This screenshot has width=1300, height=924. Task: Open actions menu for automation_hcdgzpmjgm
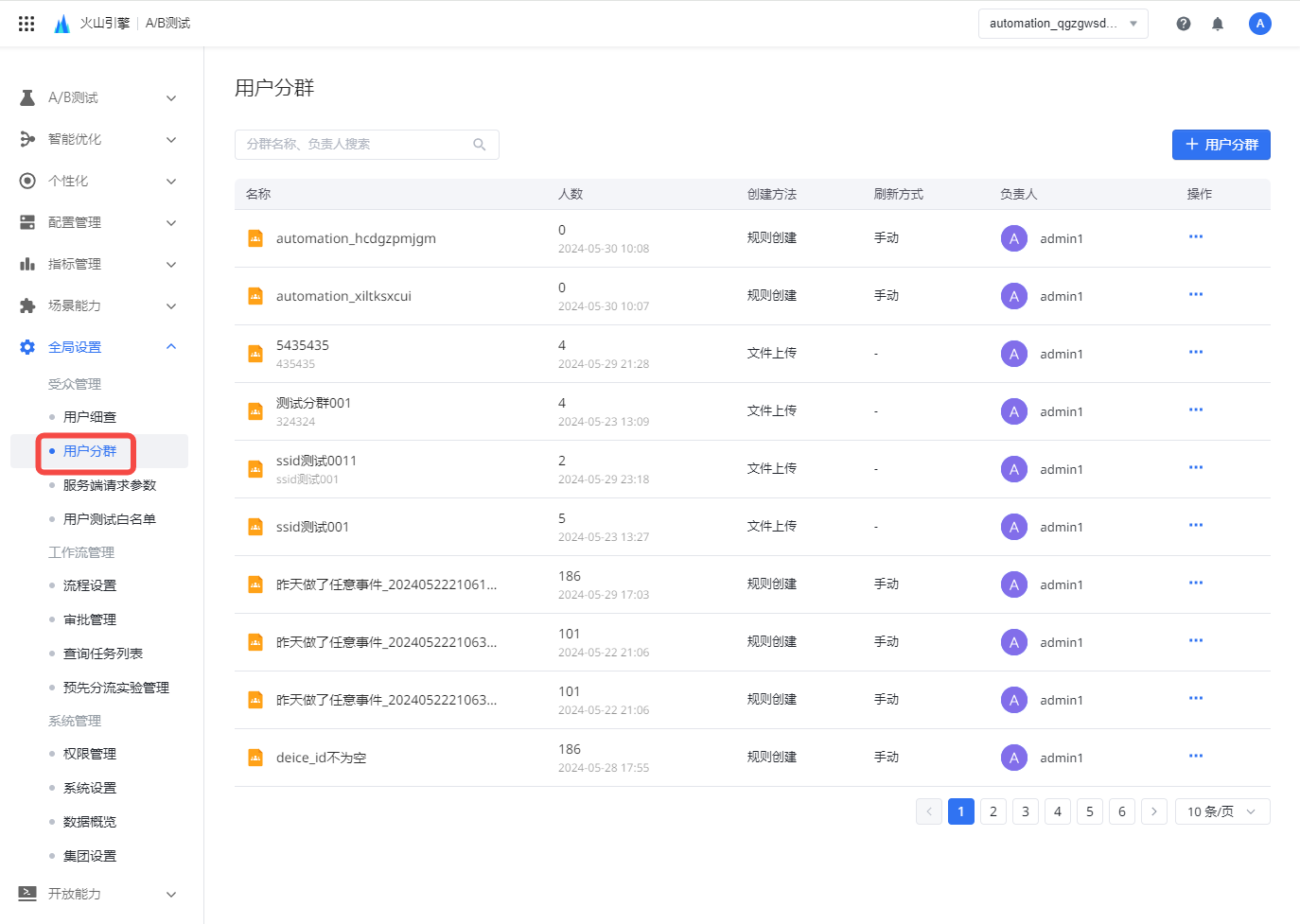1196,236
